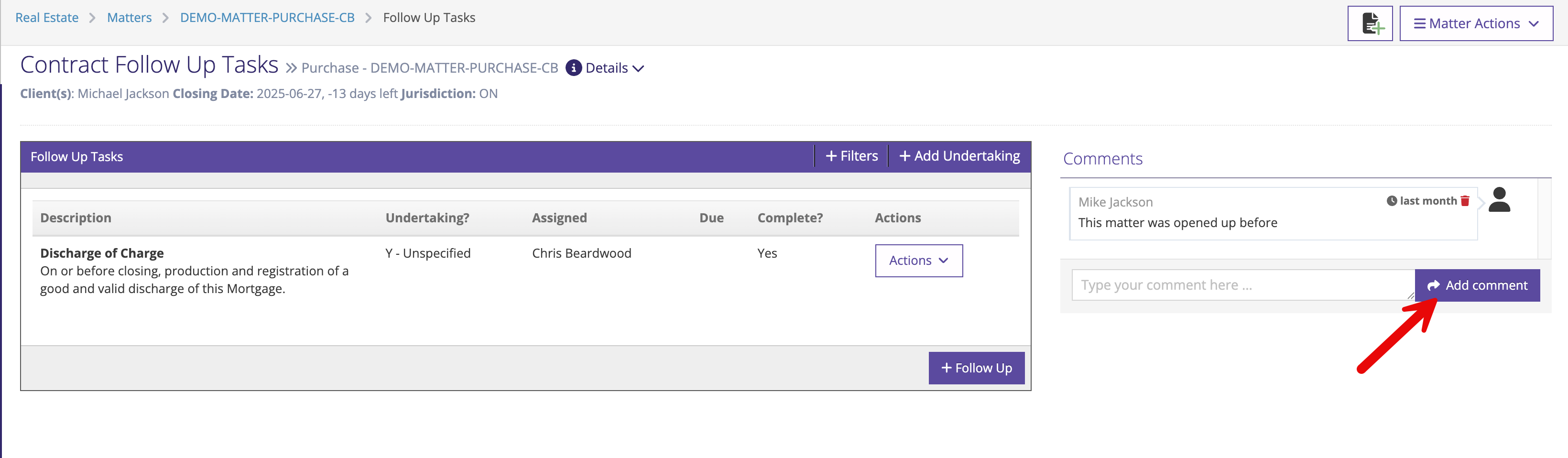
Task: Click the double chevron after page title
Action: 291,68
